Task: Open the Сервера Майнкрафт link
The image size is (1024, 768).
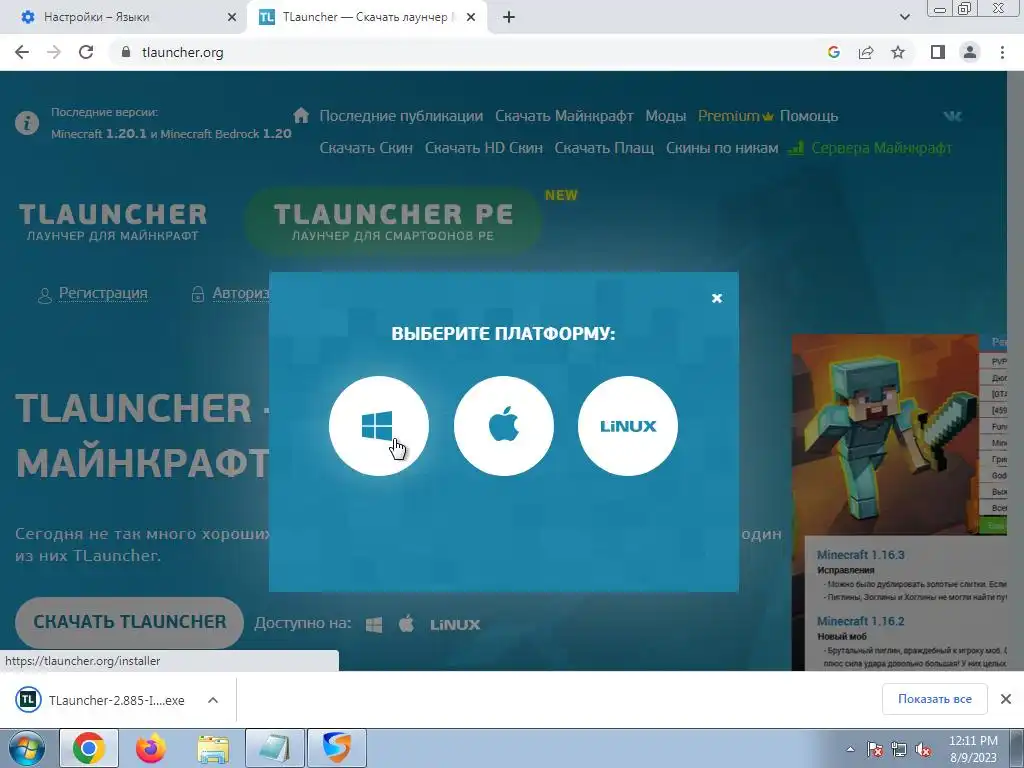Action: (x=870, y=148)
